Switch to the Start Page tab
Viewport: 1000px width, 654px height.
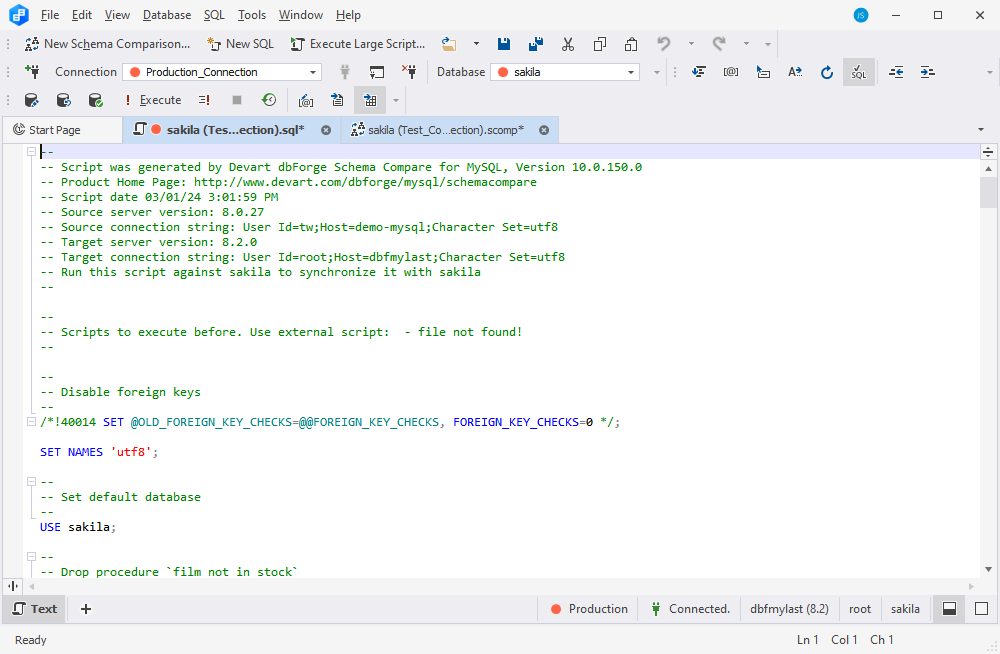62,130
